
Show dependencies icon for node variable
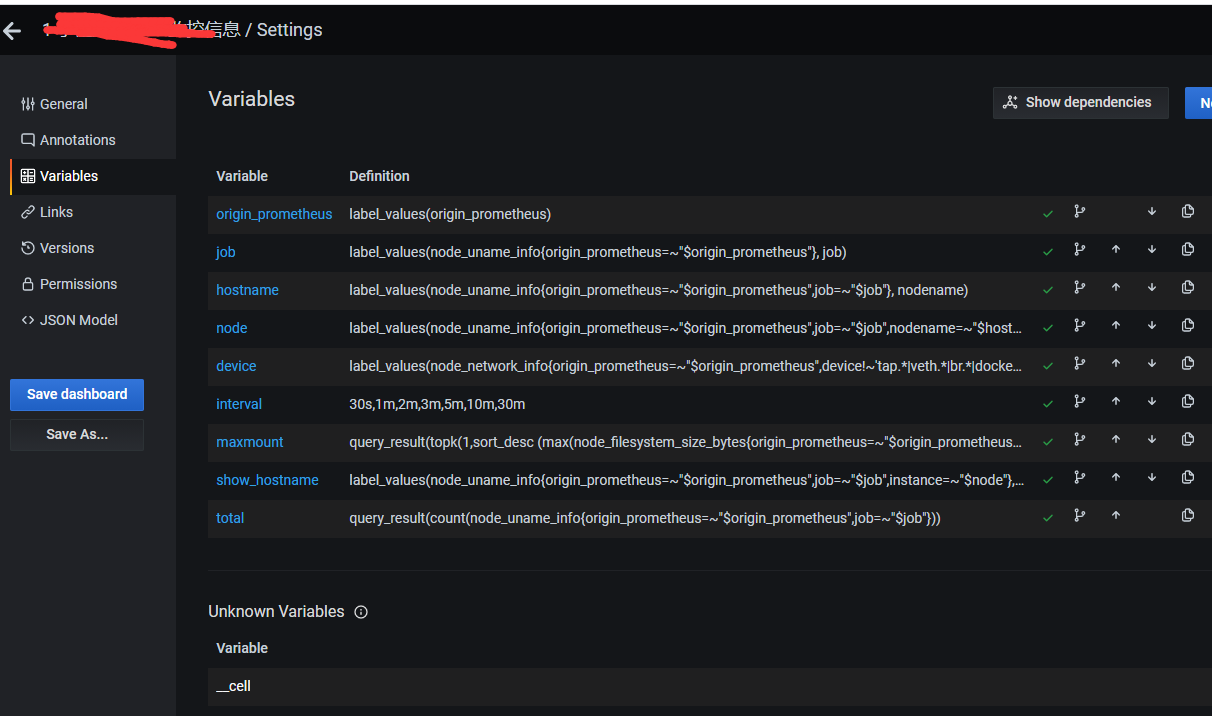(1080, 326)
